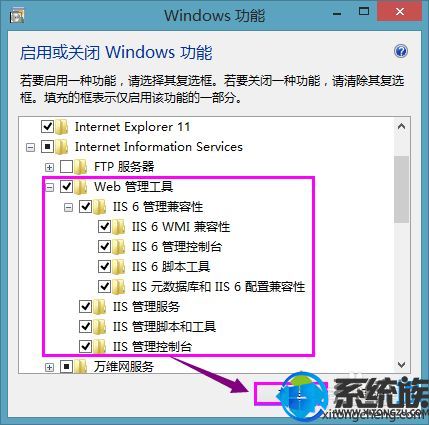Toggle the IIS 管理控制台 checkbox
The height and width of the screenshot is (425, 429).
tap(85, 347)
